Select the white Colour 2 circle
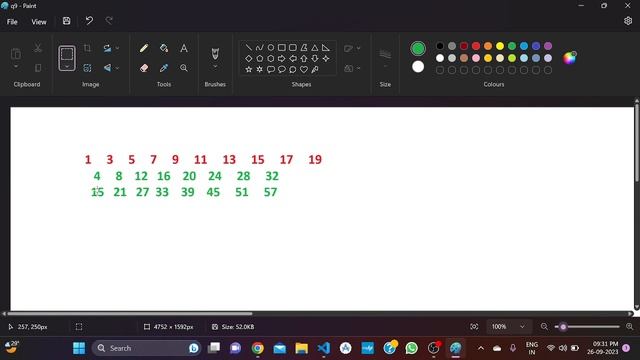The height and width of the screenshot is (360, 640). [418, 67]
